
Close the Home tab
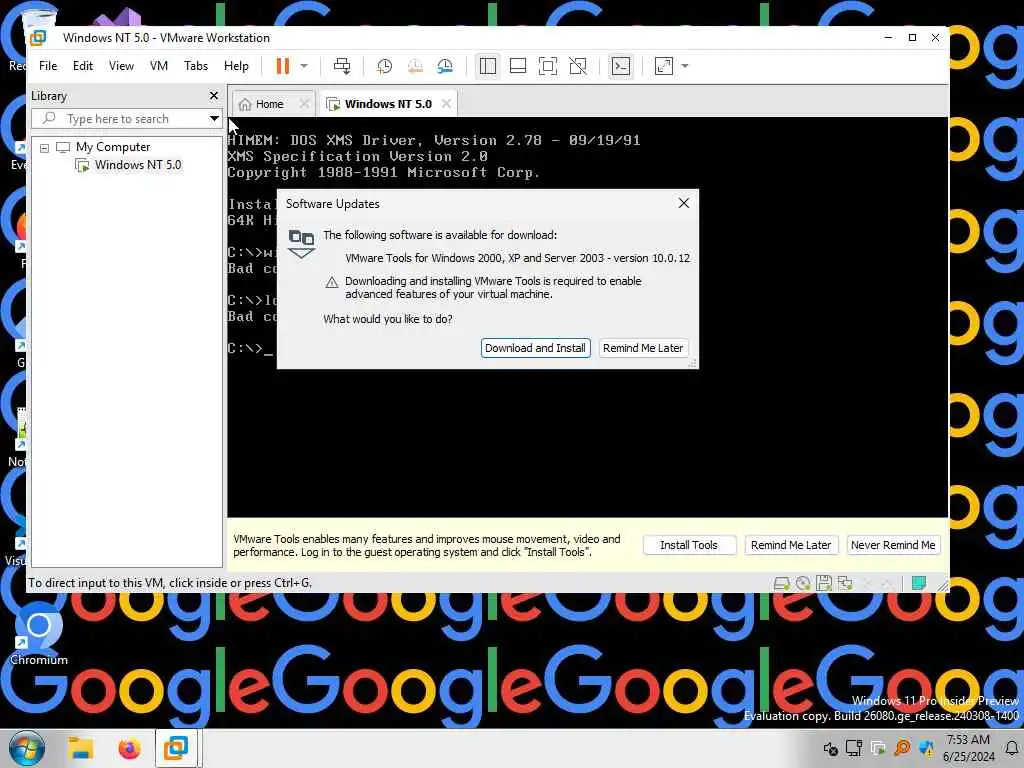click(x=304, y=104)
